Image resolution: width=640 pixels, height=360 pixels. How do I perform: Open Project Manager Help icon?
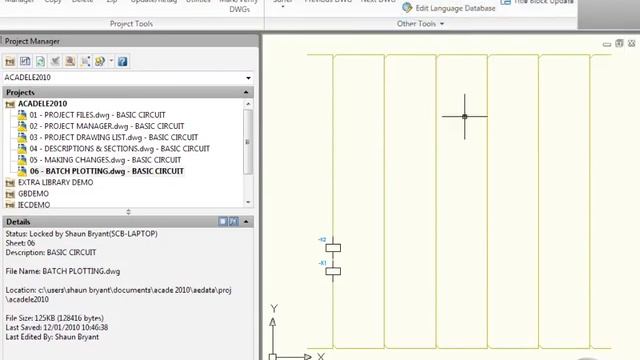click(x=122, y=62)
